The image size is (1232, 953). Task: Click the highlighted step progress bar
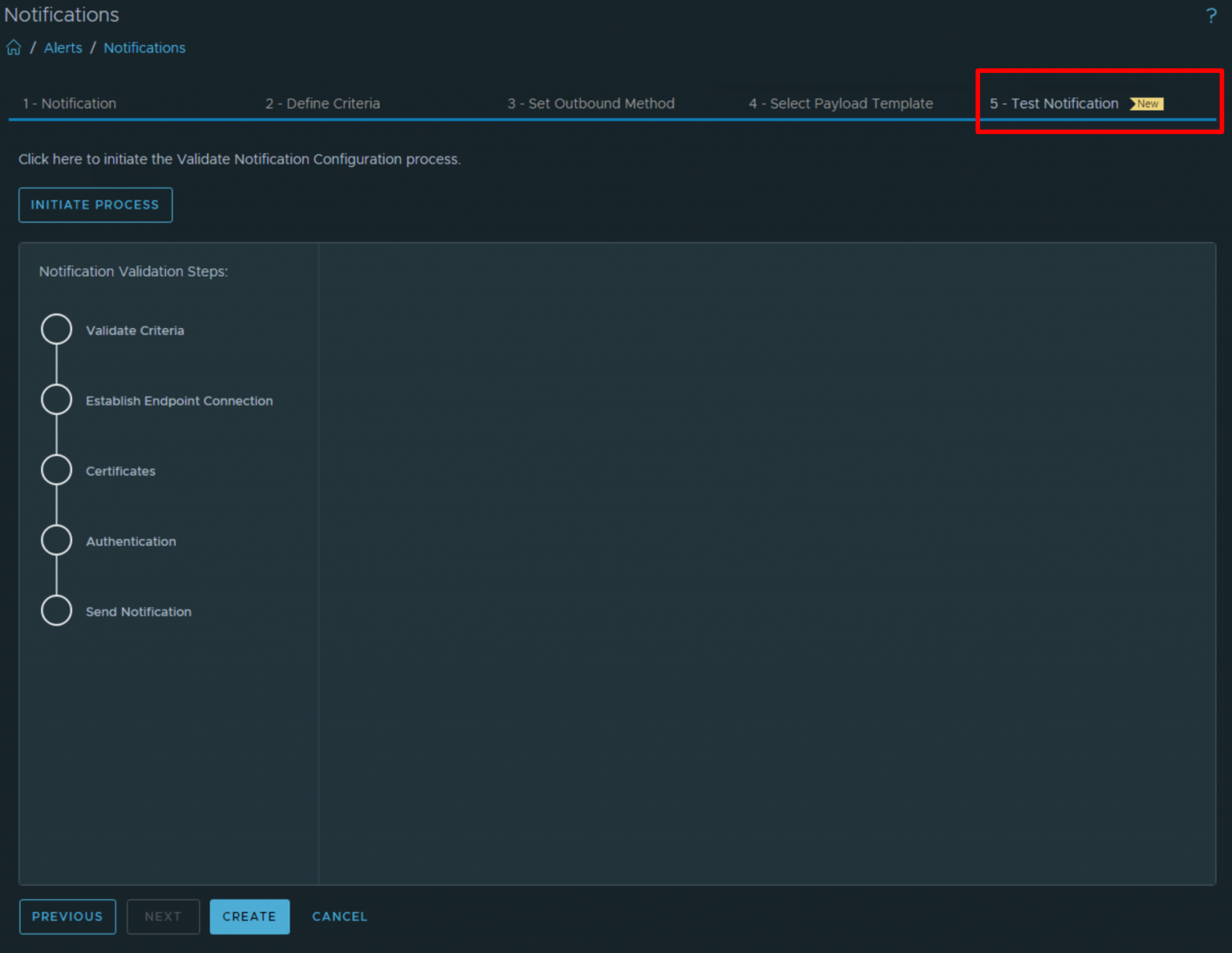[x=1099, y=119]
